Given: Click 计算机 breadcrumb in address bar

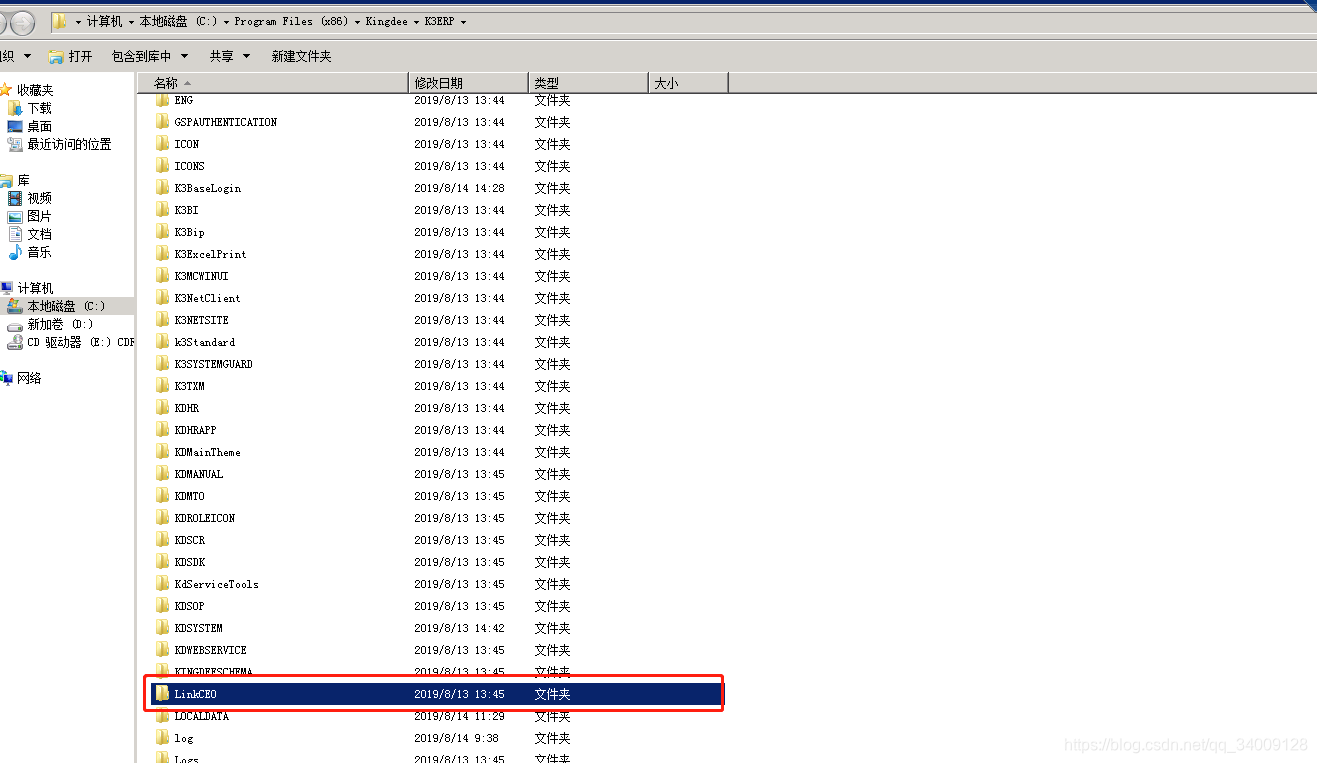Looking at the screenshot, I should point(104,21).
